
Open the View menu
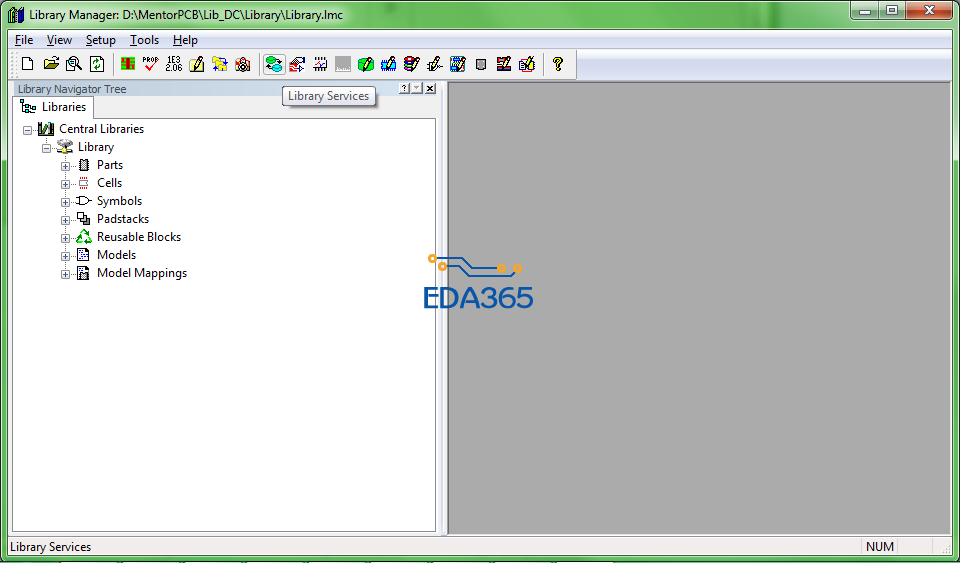pyautogui.click(x=59, y=40)
